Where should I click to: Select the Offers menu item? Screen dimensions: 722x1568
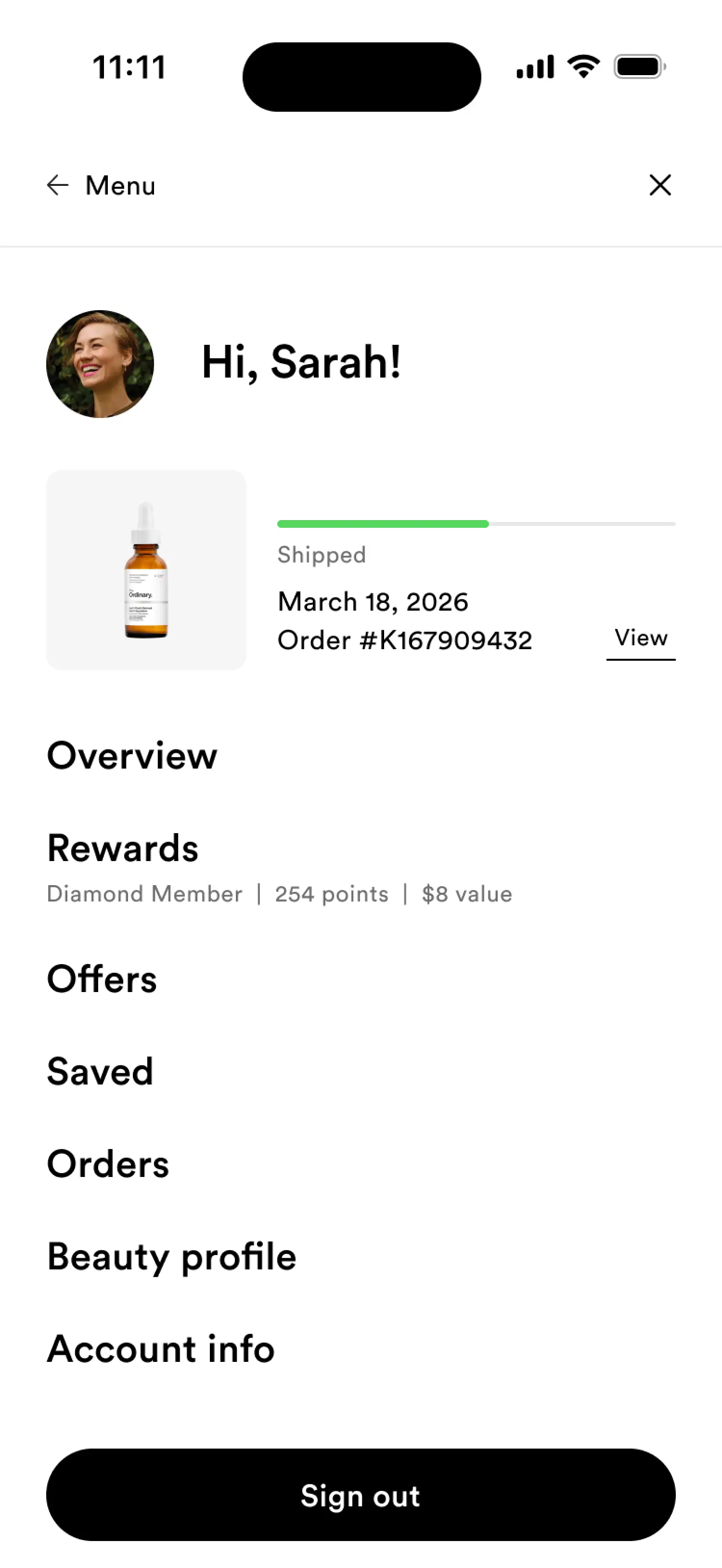tap(102, 979)
